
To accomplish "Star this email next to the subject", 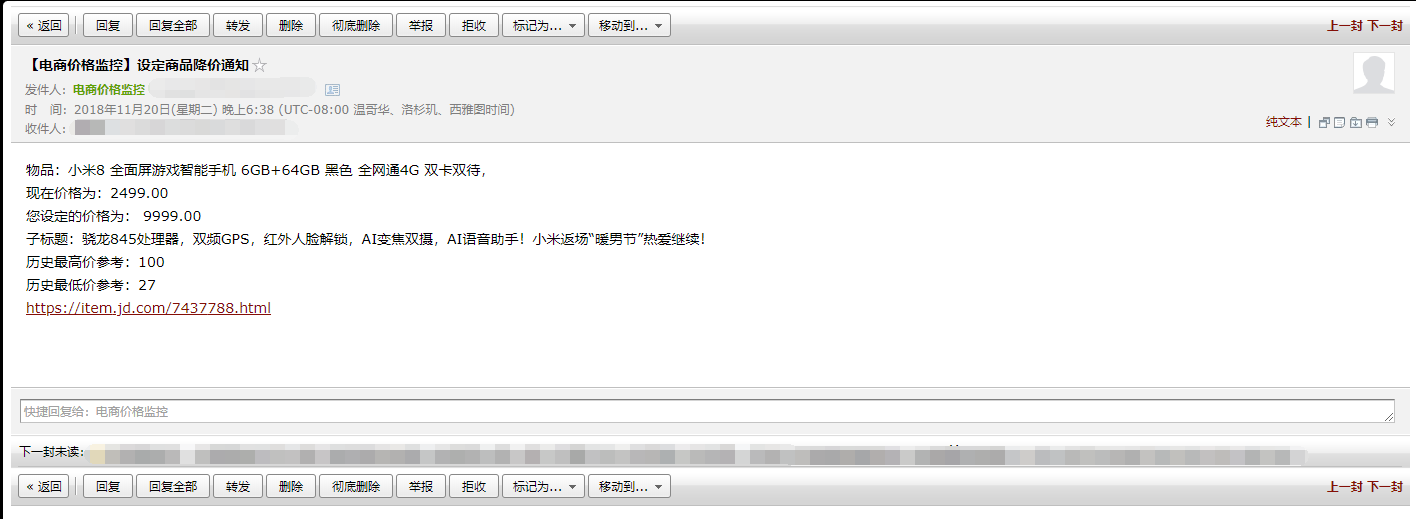I will pyautogui.click(x=260, y=66).
